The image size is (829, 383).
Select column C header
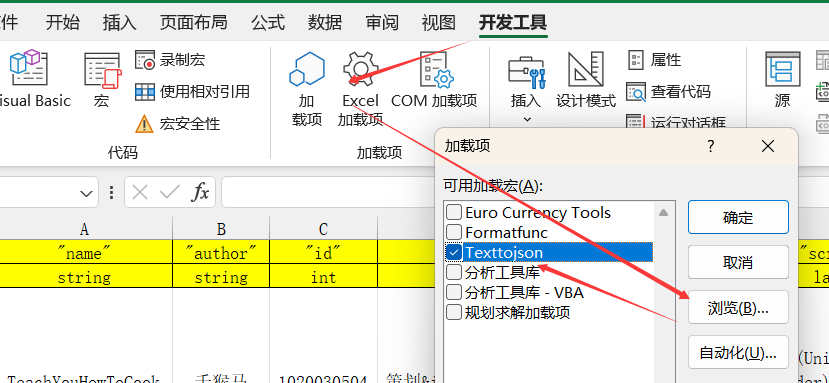pos(324,229)
